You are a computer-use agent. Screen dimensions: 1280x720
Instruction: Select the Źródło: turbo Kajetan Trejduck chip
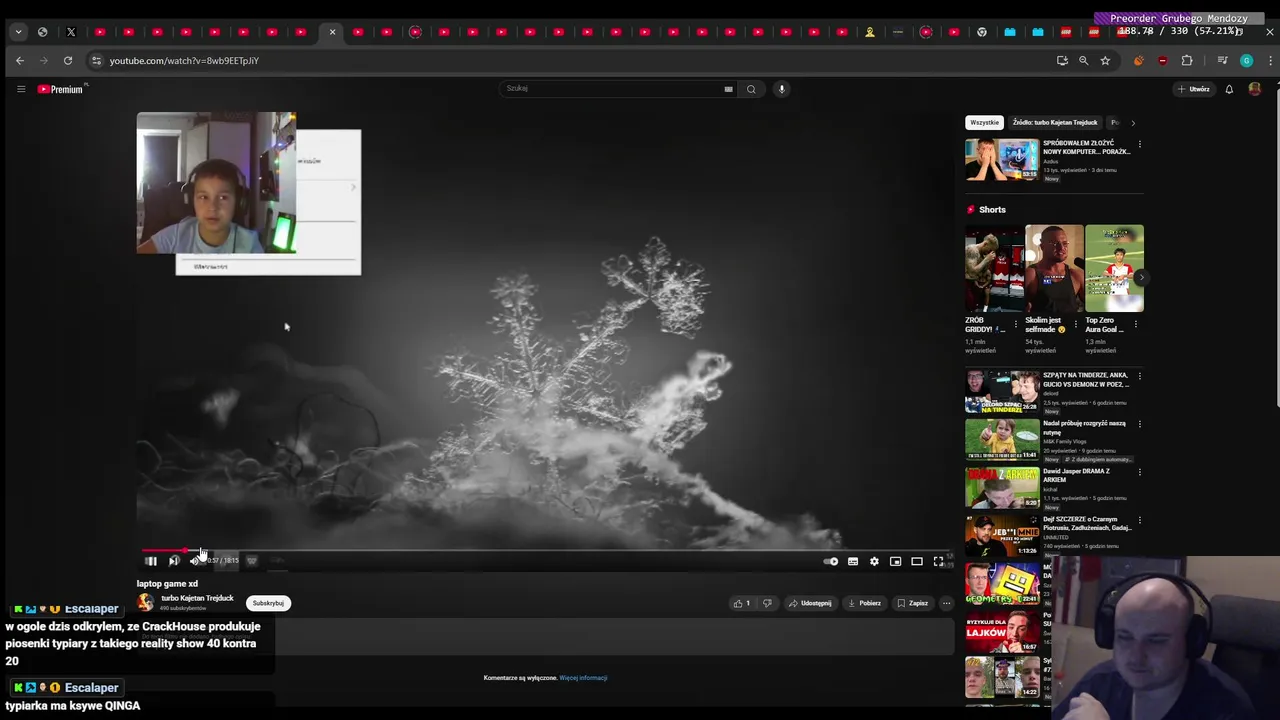click(x=1055, y=122)
